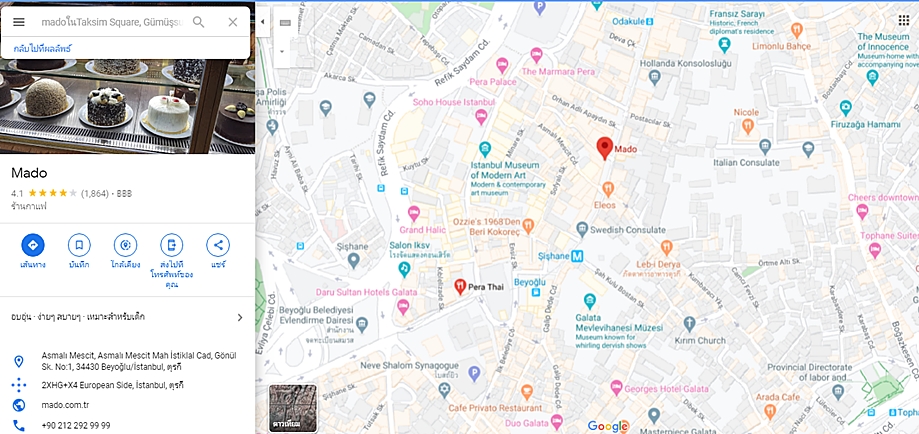919x434 pixels.
Task: Select the Cafe Privato Restaurant marker
Action: (x=526, y=392)
